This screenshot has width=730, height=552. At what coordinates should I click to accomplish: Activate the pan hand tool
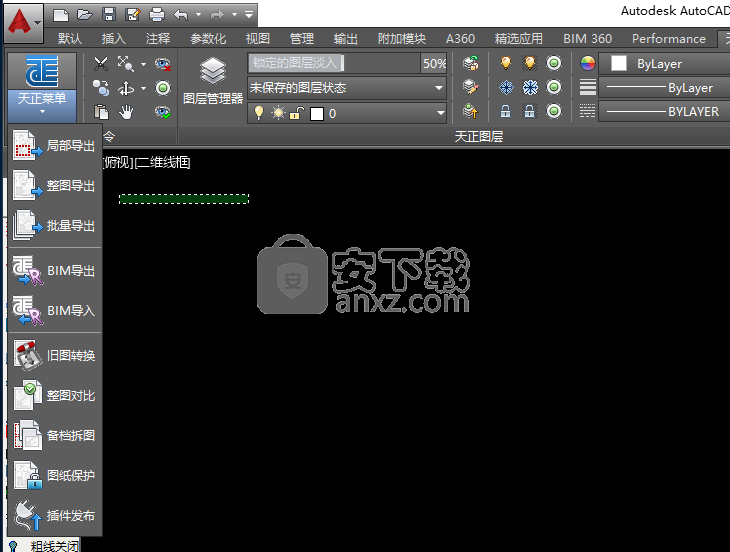126,112
